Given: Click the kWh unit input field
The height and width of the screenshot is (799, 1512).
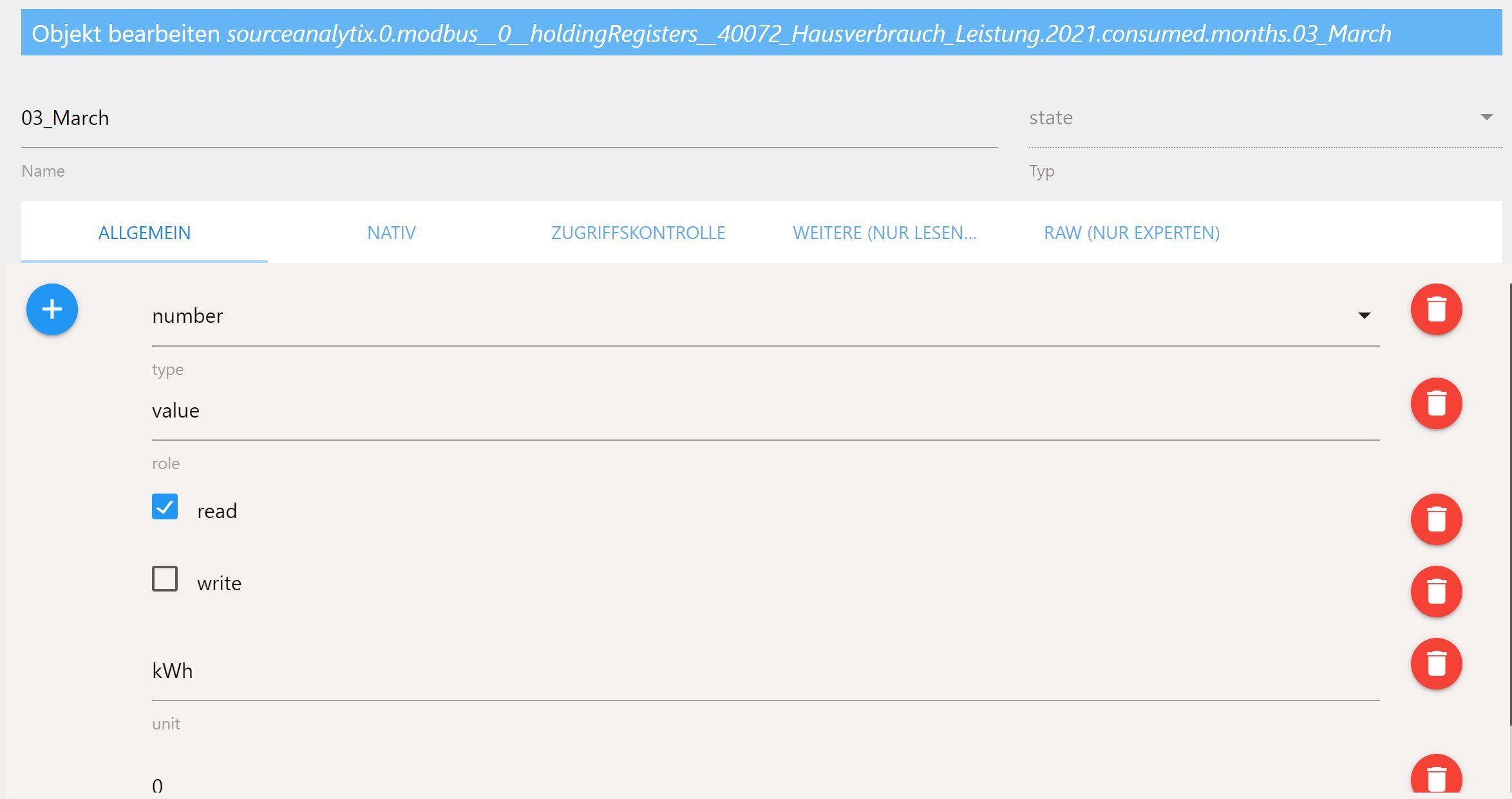Looking at the screenshot, I should 765,671.
